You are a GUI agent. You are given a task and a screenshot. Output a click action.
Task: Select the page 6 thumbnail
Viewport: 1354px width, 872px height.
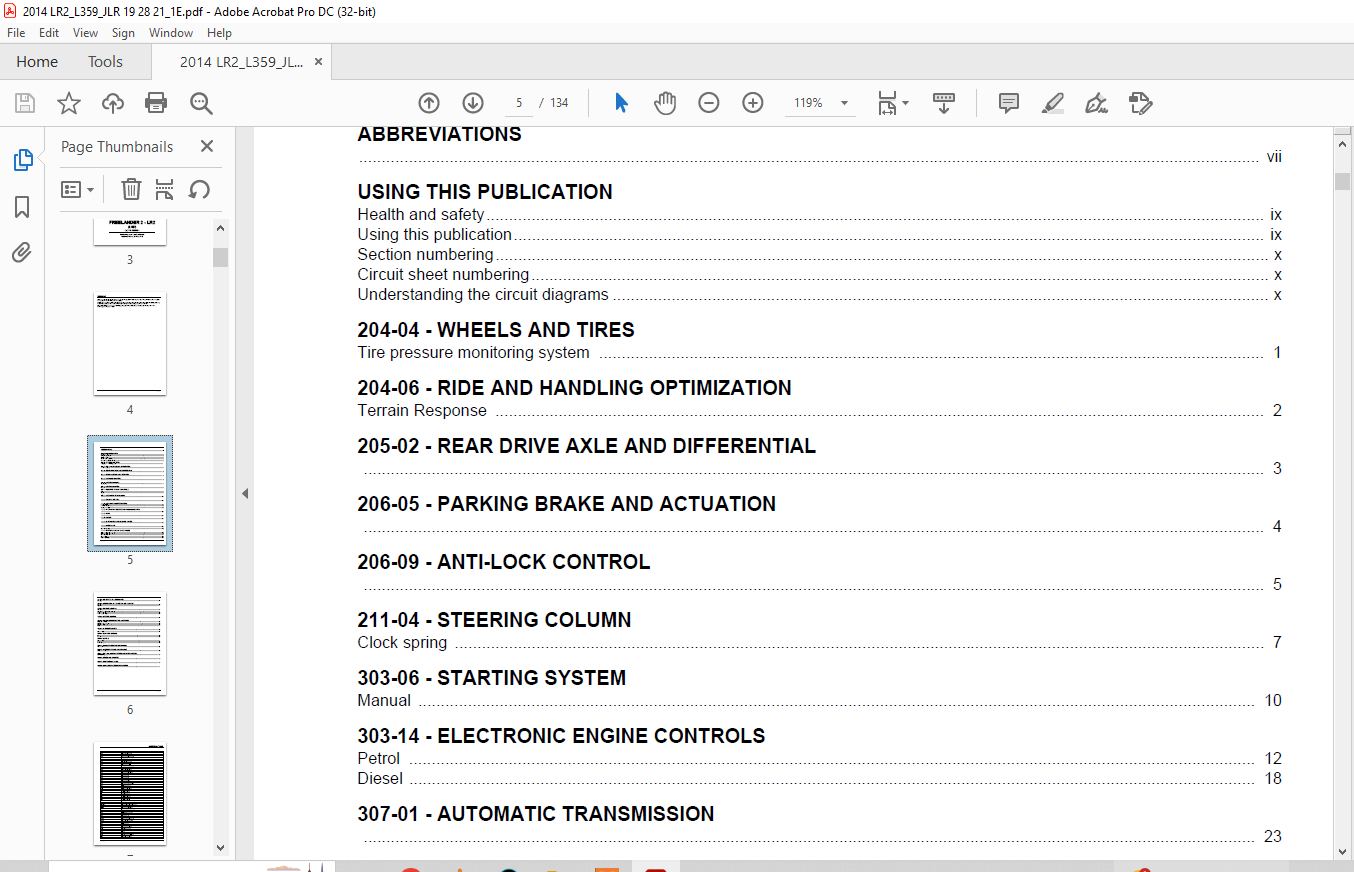point(130,644)
